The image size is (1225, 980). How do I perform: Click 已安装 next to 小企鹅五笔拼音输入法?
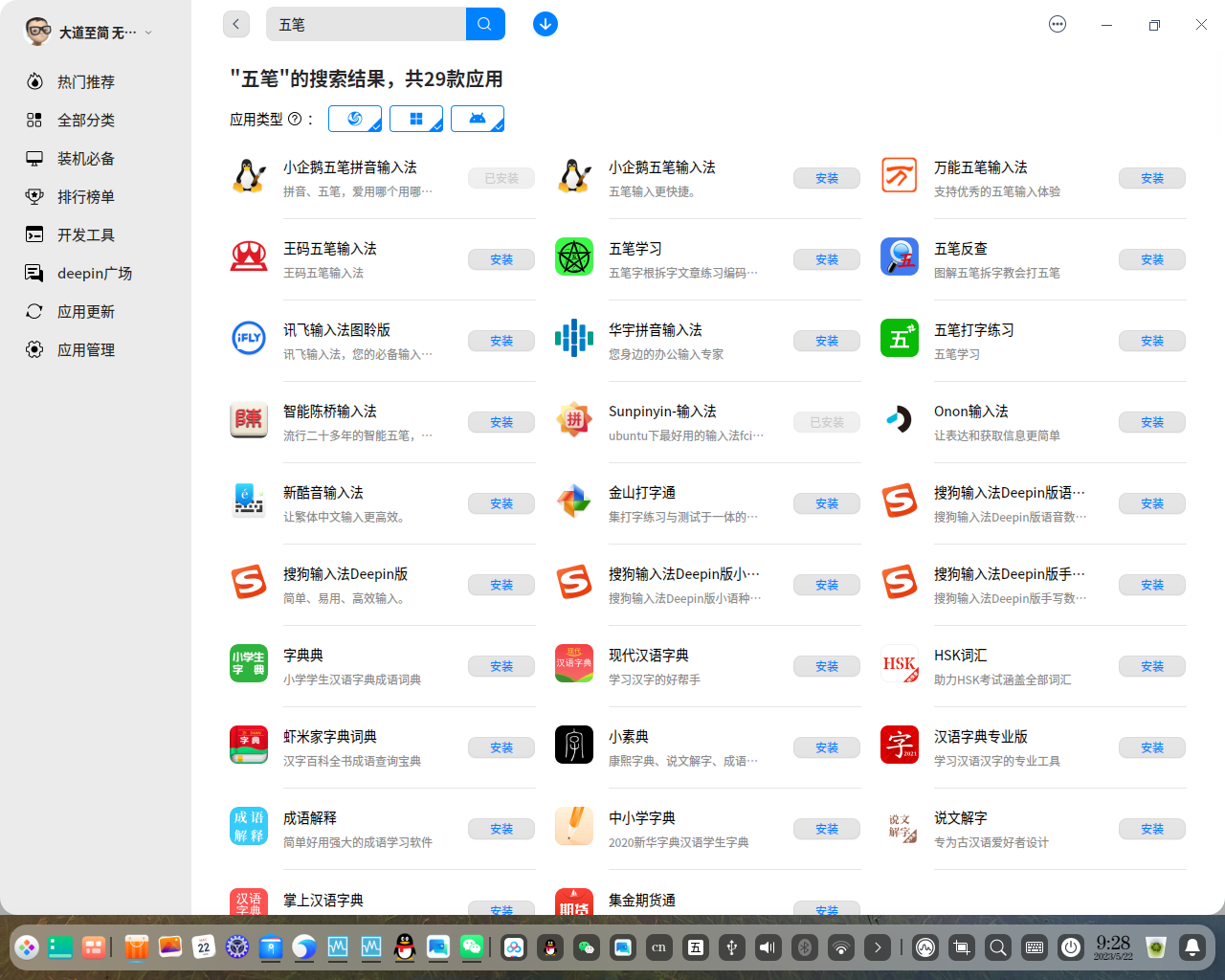click(501, 177)
